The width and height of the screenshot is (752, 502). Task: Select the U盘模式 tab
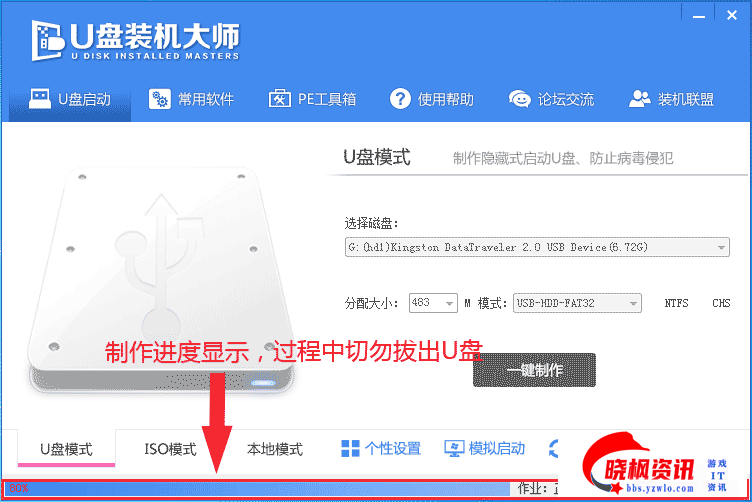[66, 449]
